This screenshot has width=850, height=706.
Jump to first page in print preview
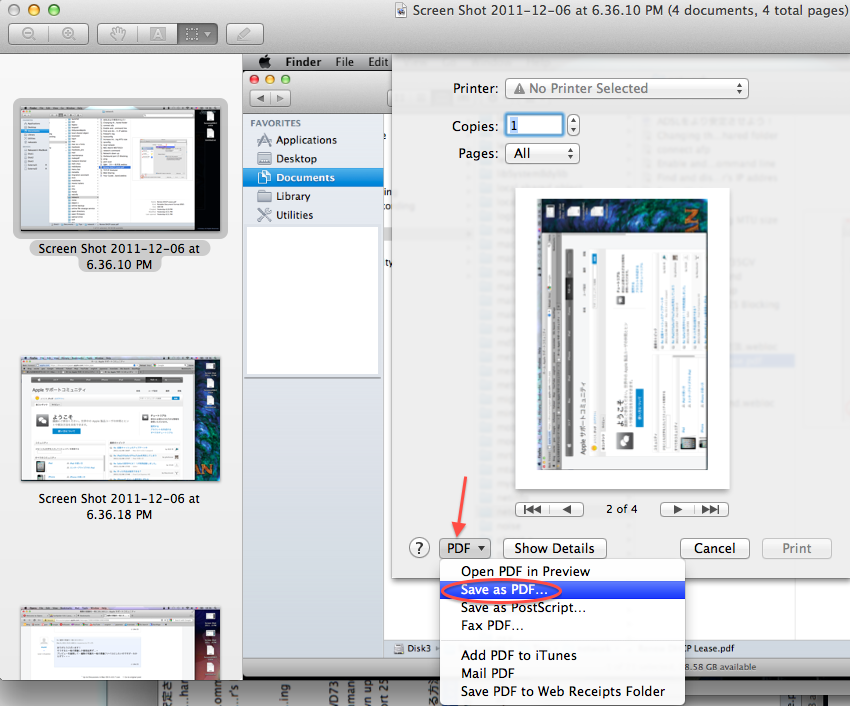(x=533, y=509)
